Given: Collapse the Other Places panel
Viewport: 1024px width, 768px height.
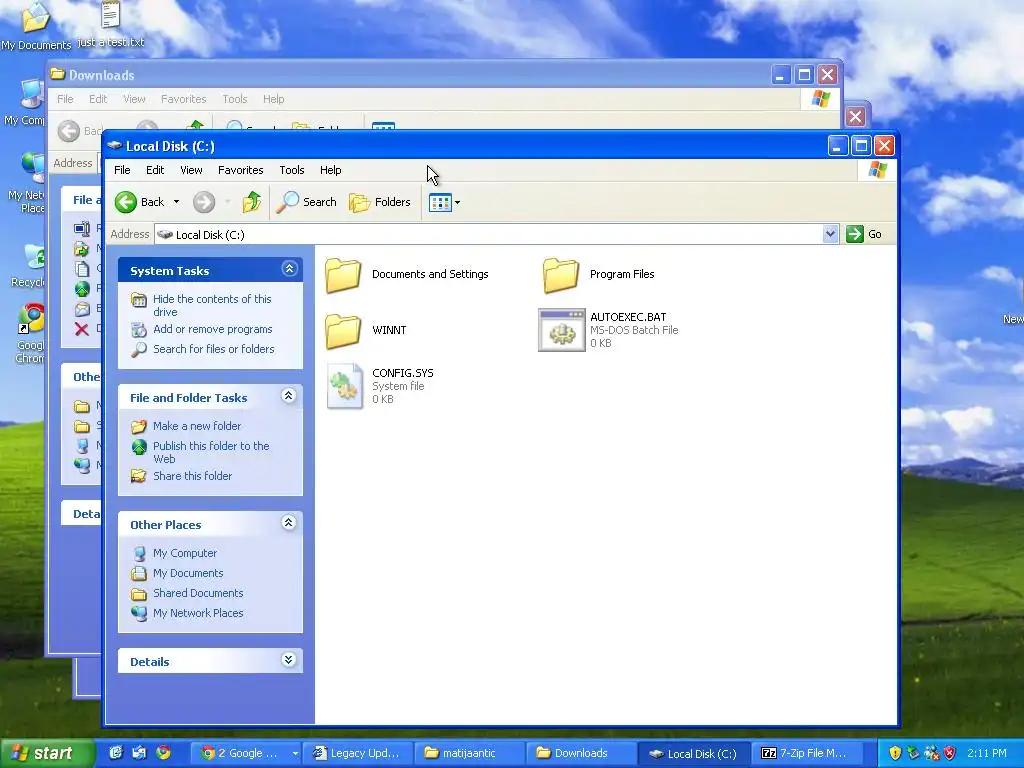Looking at the screenshot, I should point(289,522).
